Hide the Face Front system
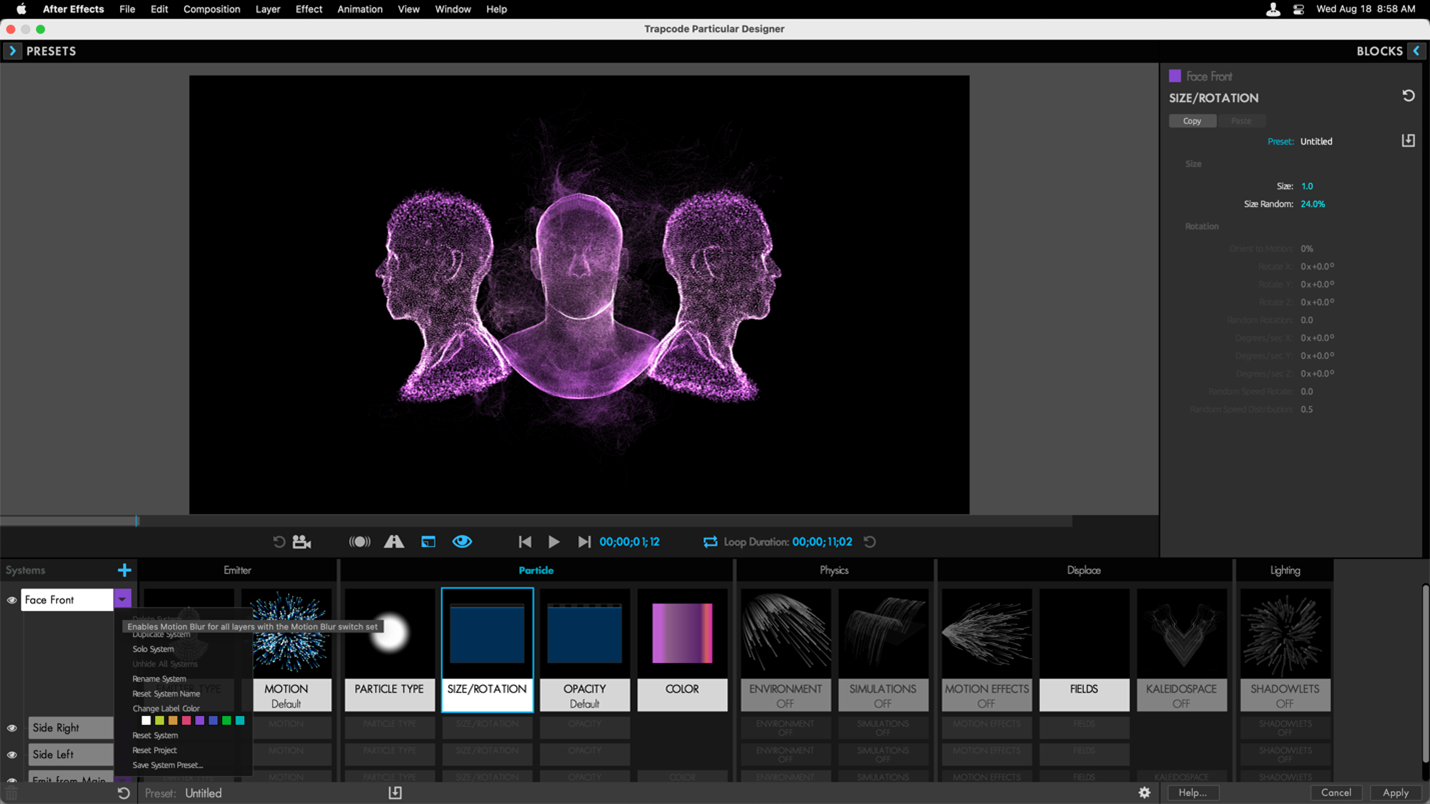Viewport: 1430px width, 804px height. point(12,600)
